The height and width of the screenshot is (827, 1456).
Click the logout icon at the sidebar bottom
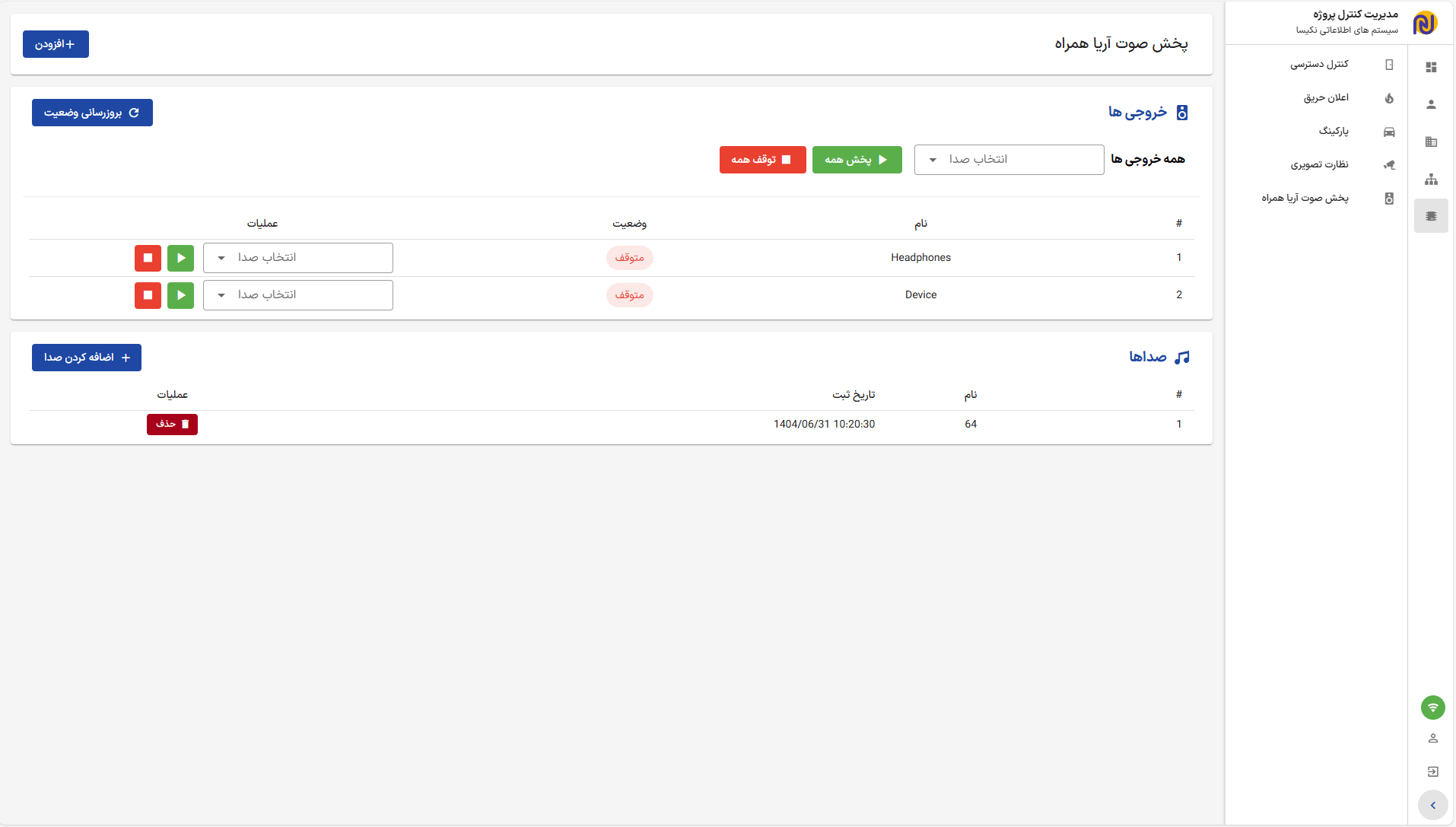point(1432,771)
